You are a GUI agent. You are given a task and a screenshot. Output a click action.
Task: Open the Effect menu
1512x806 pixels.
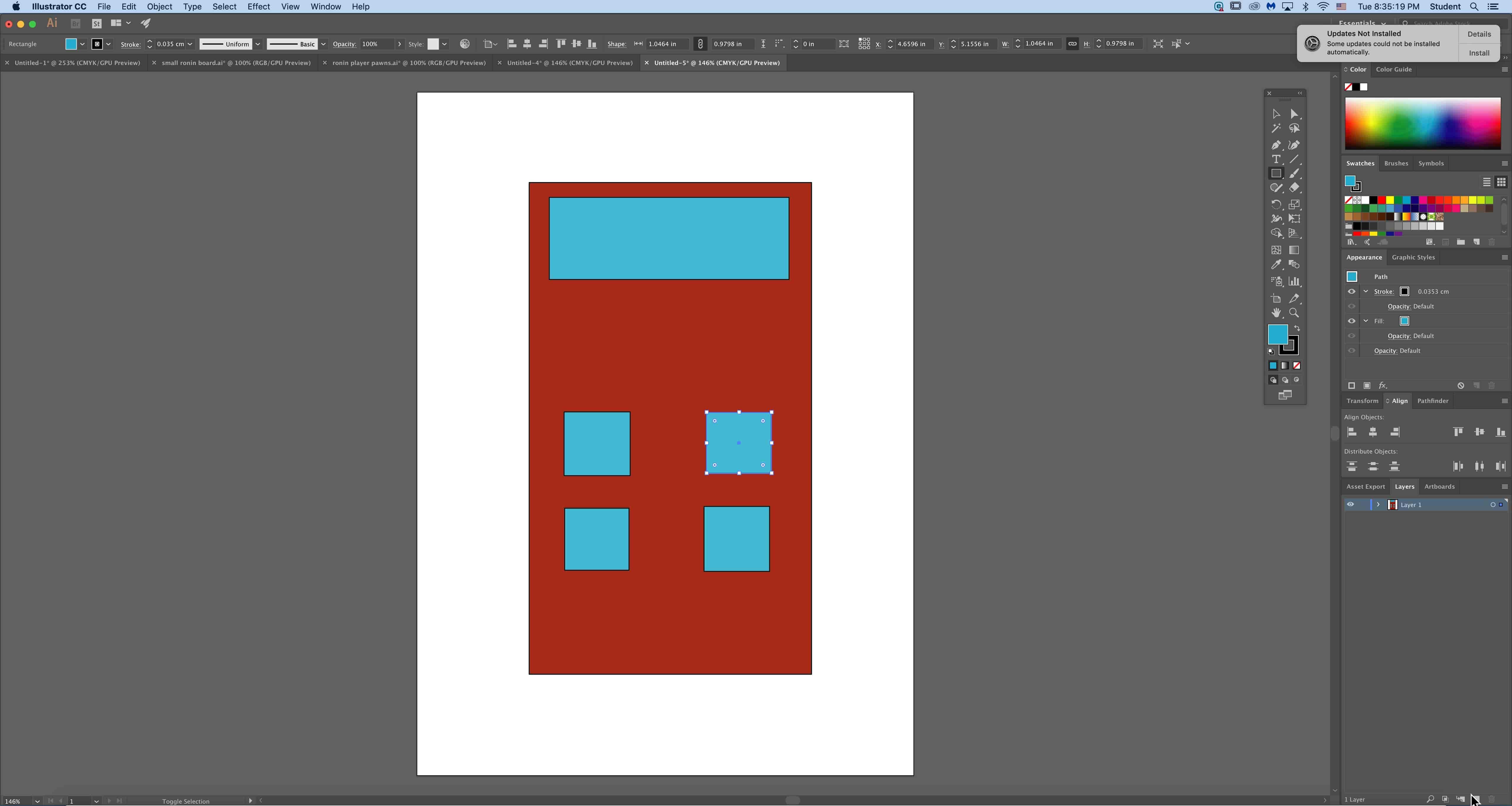click(258, 6)
